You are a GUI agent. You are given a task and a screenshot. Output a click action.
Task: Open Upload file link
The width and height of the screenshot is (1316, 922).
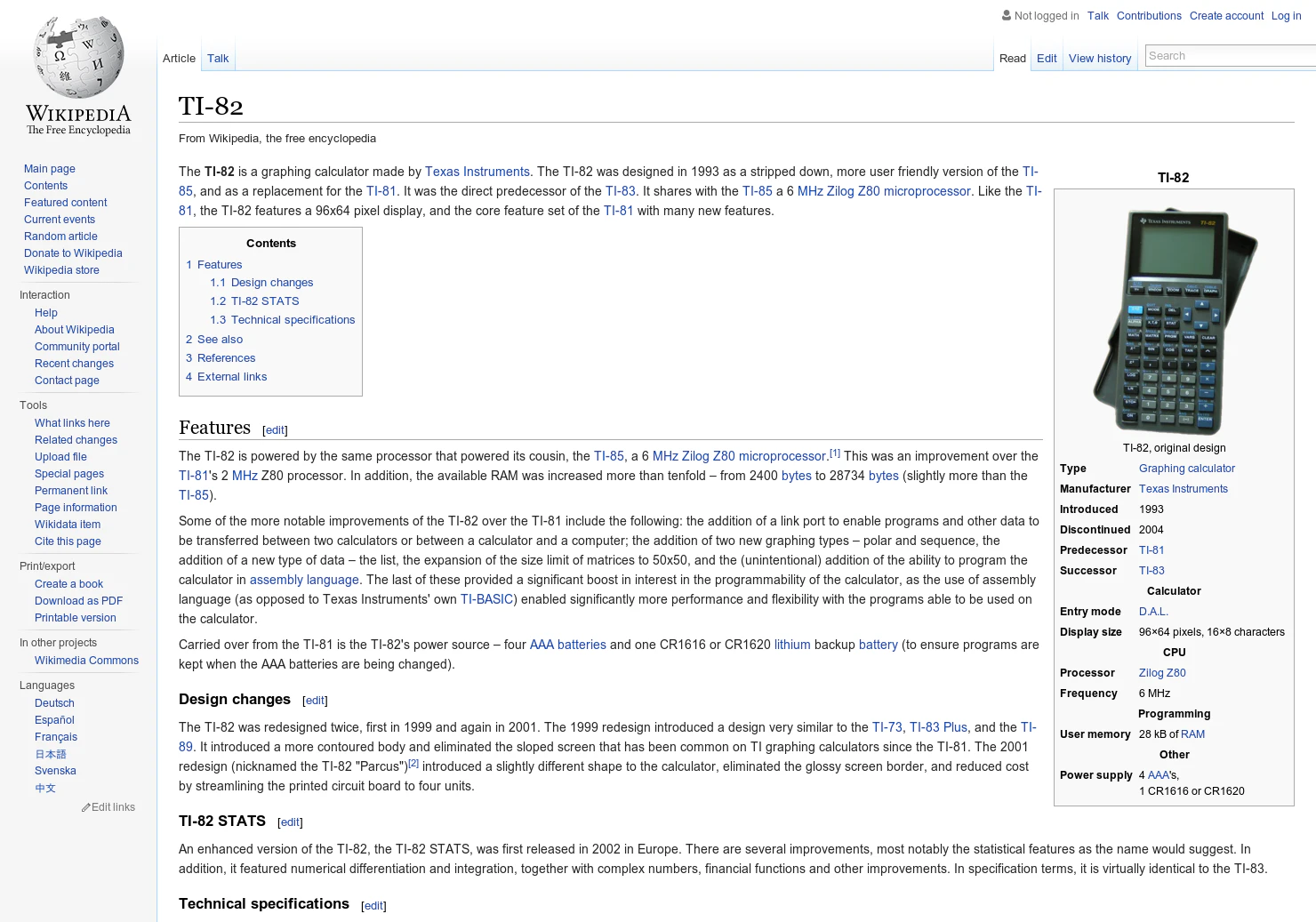pos(60,457)
